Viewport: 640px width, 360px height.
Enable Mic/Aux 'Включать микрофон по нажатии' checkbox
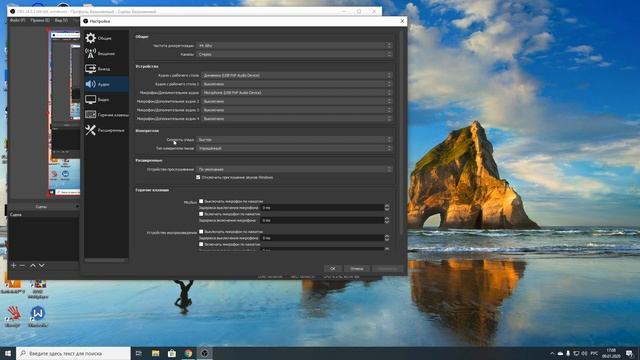(201, 214)
